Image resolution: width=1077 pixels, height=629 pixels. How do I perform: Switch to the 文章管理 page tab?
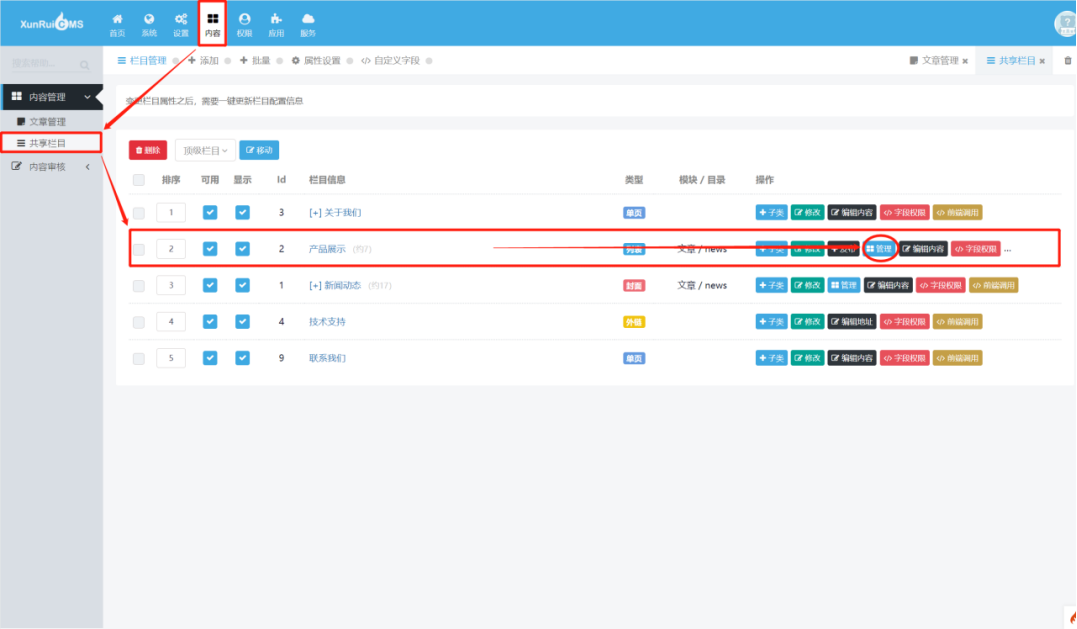tap(933, 60)
